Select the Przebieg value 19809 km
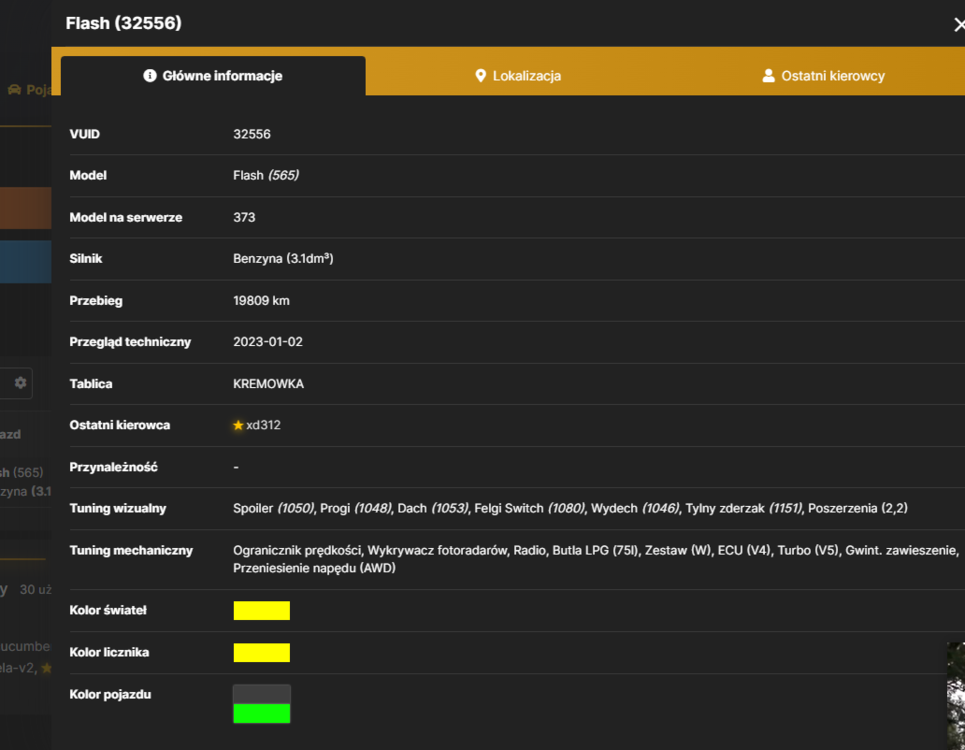 tap(261, 301)
